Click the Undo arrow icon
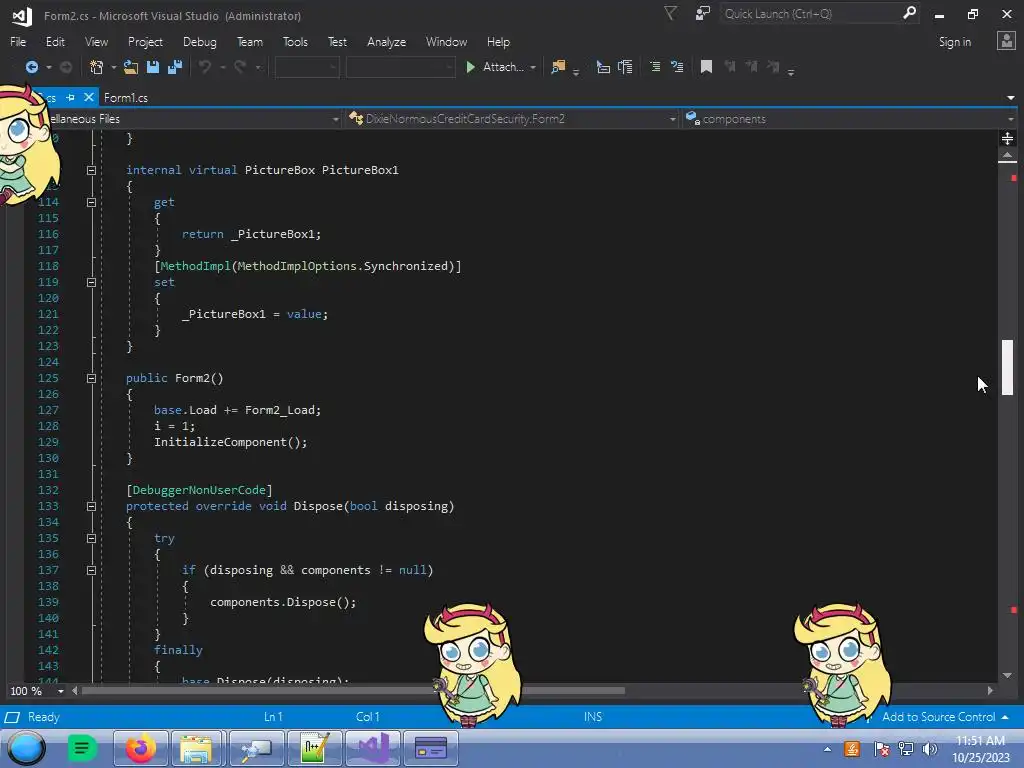The height and width of the screenshot is (768, 1024). point(205,67)
